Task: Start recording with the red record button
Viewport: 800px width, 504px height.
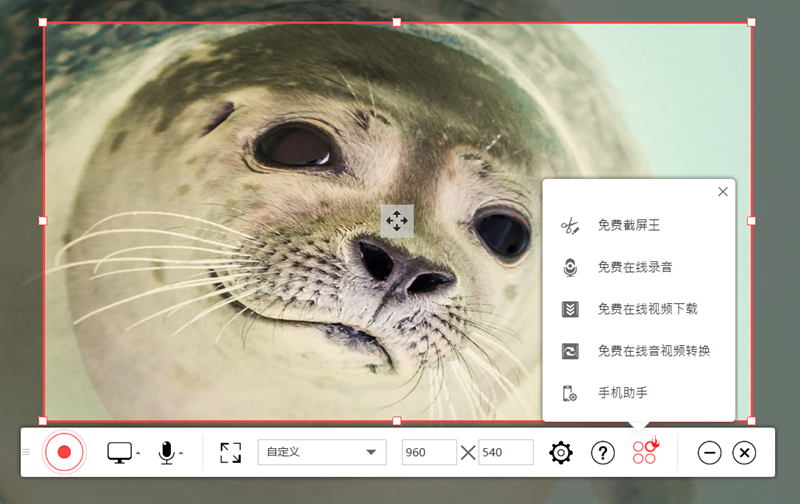Action: (x=64, y=452)
